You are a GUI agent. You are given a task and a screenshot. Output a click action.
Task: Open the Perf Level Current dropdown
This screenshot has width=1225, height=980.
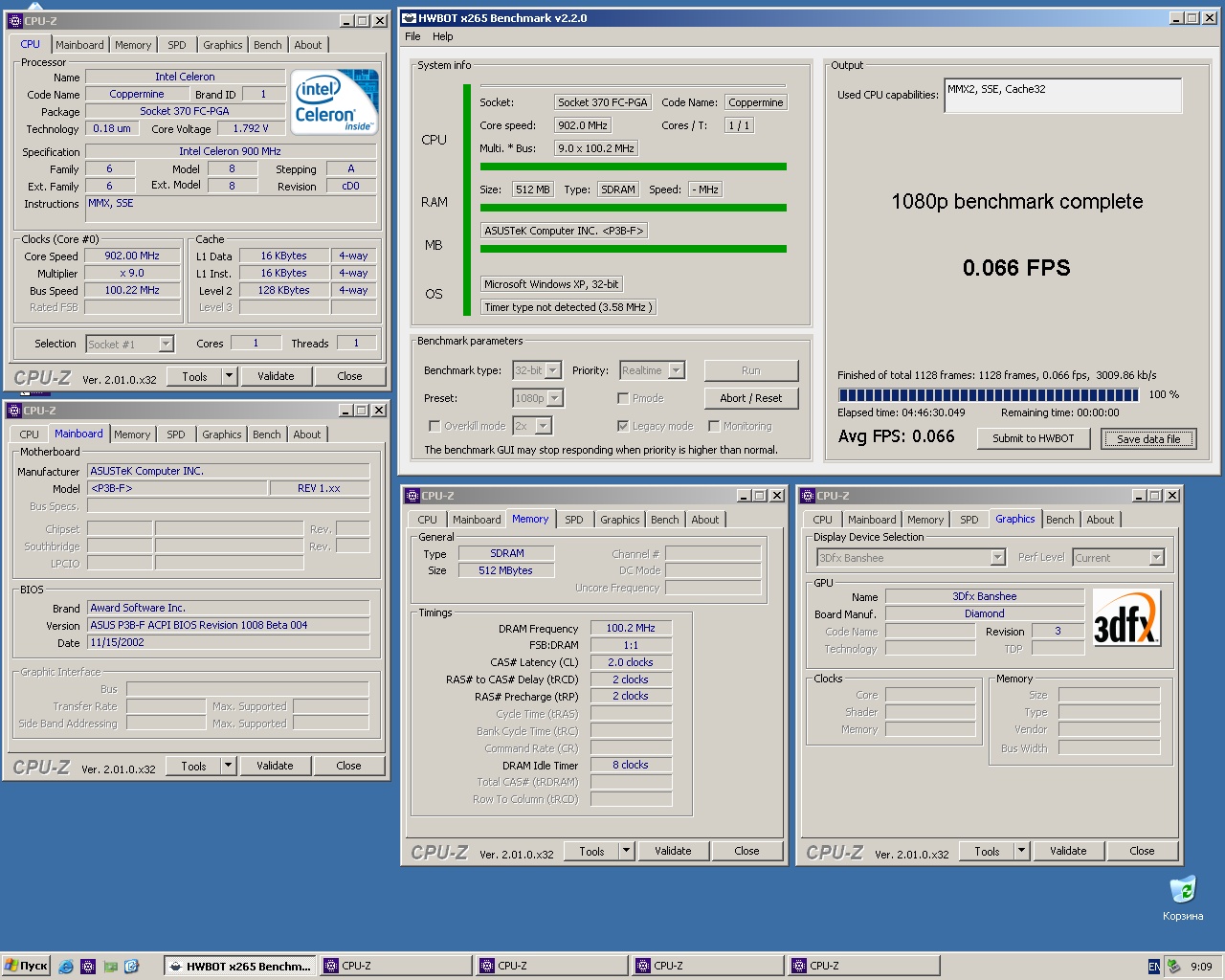click(x=1156, y=558)
